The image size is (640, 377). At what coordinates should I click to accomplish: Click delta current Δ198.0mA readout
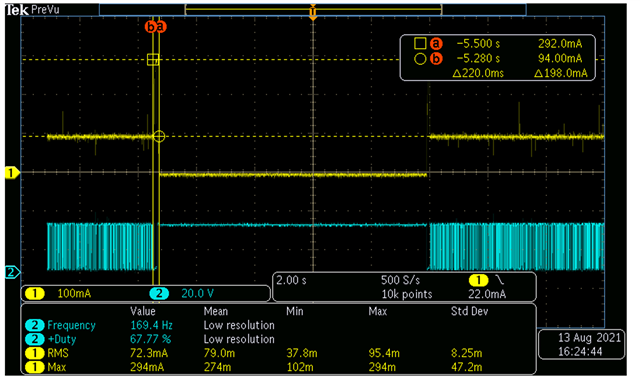tap(561, 73)
